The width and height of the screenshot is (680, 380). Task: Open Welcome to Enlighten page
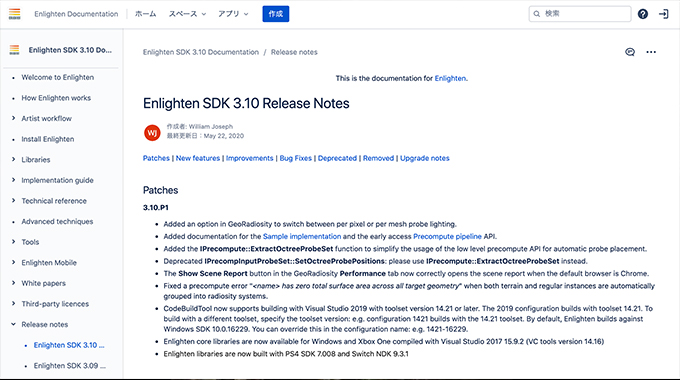click(x=58, y=77)
